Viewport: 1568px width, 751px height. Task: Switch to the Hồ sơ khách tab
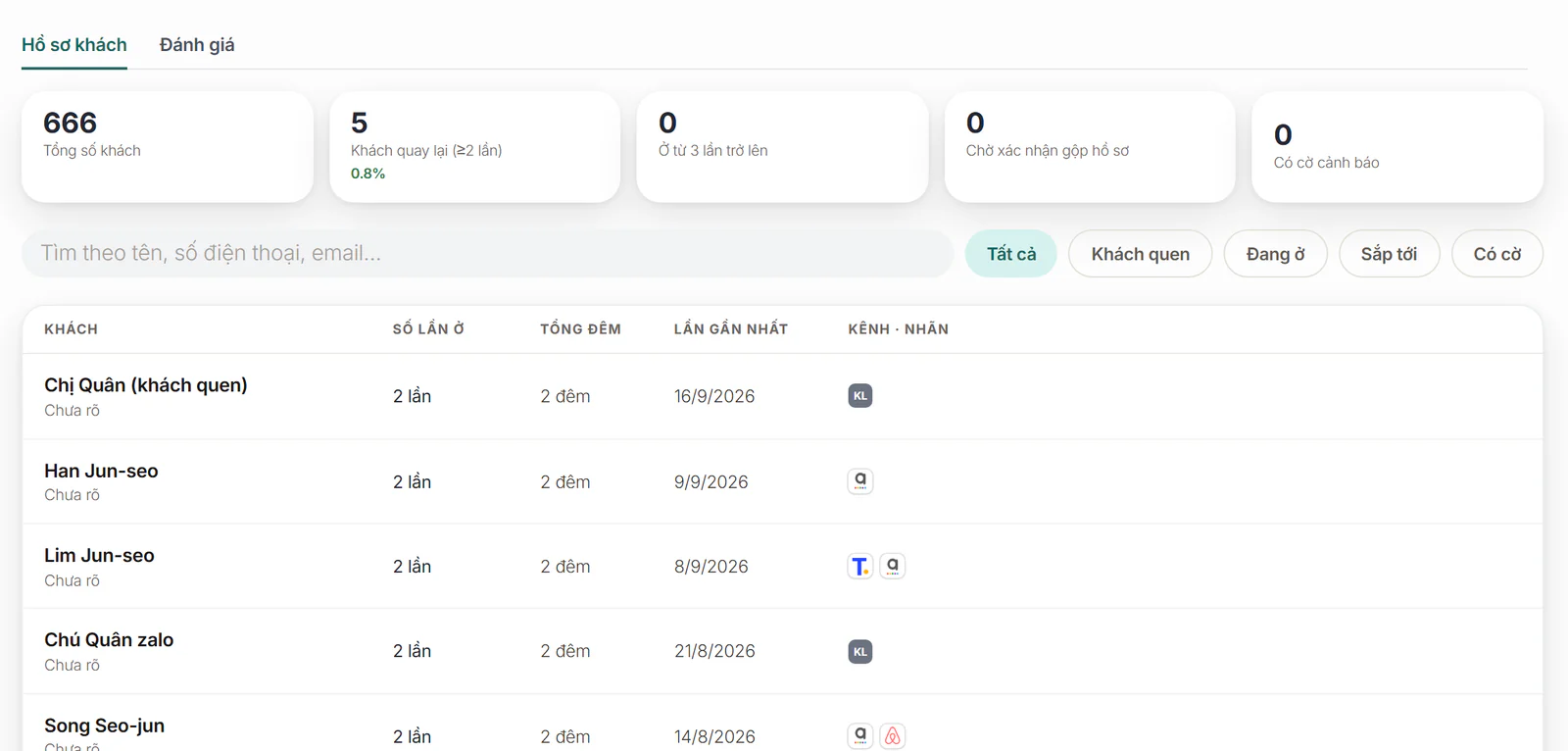(x=74, y=45)
